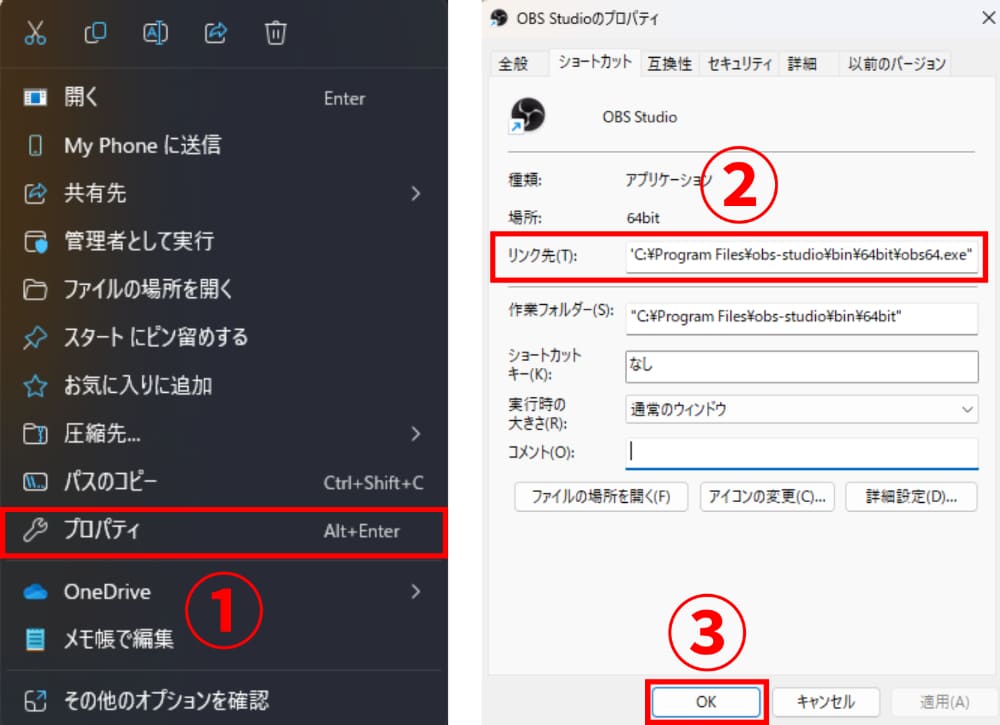Click the リンク先 path input field

801,255
